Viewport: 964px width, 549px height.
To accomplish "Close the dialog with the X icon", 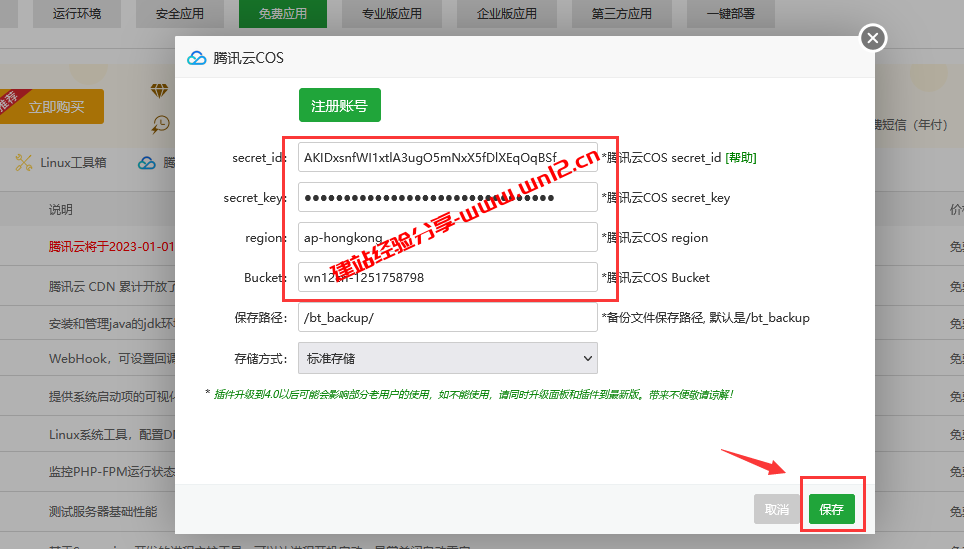I will pos(872,38).
